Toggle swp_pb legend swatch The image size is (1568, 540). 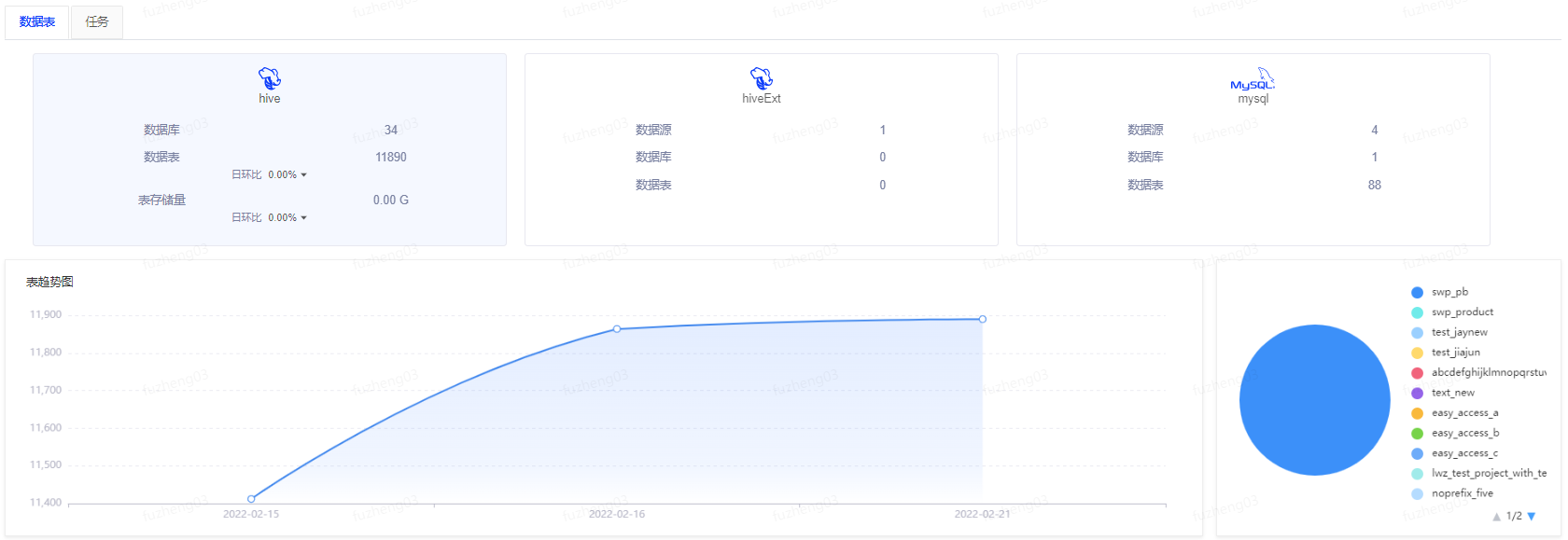pos(1417,292)
